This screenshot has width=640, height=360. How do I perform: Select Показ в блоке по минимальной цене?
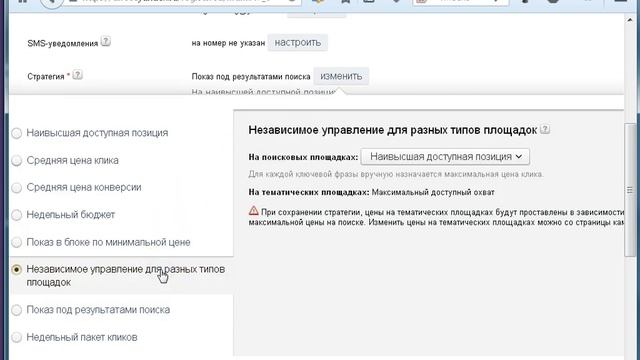[x=17, y=242]
